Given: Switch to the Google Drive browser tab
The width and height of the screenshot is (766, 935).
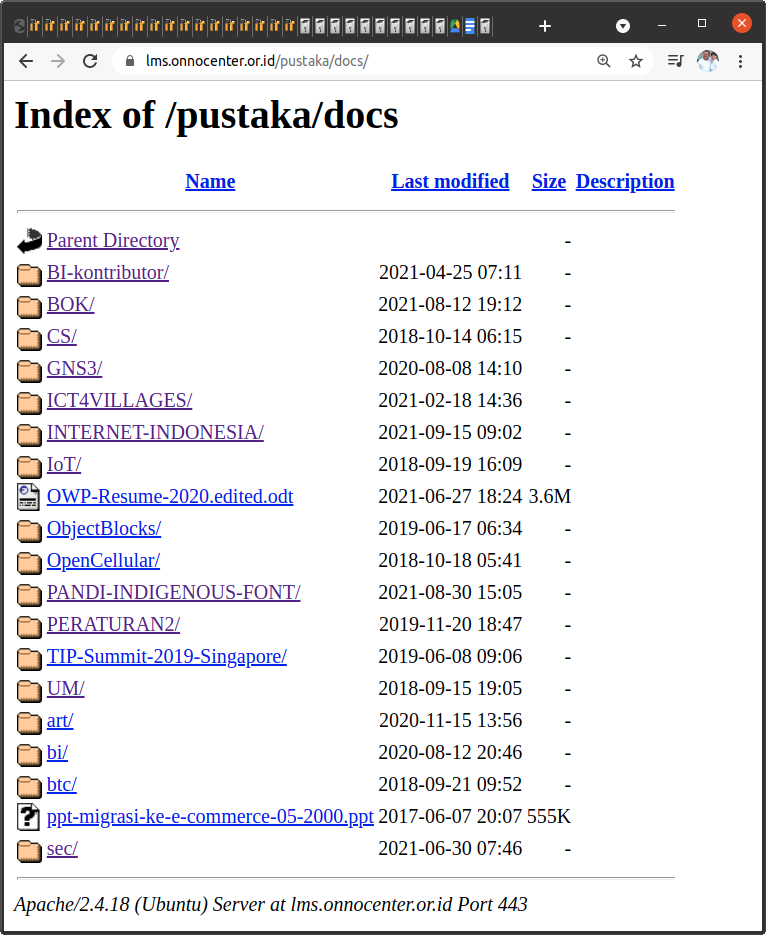Looking at the screenshot, I should click(x=455, y=26).
